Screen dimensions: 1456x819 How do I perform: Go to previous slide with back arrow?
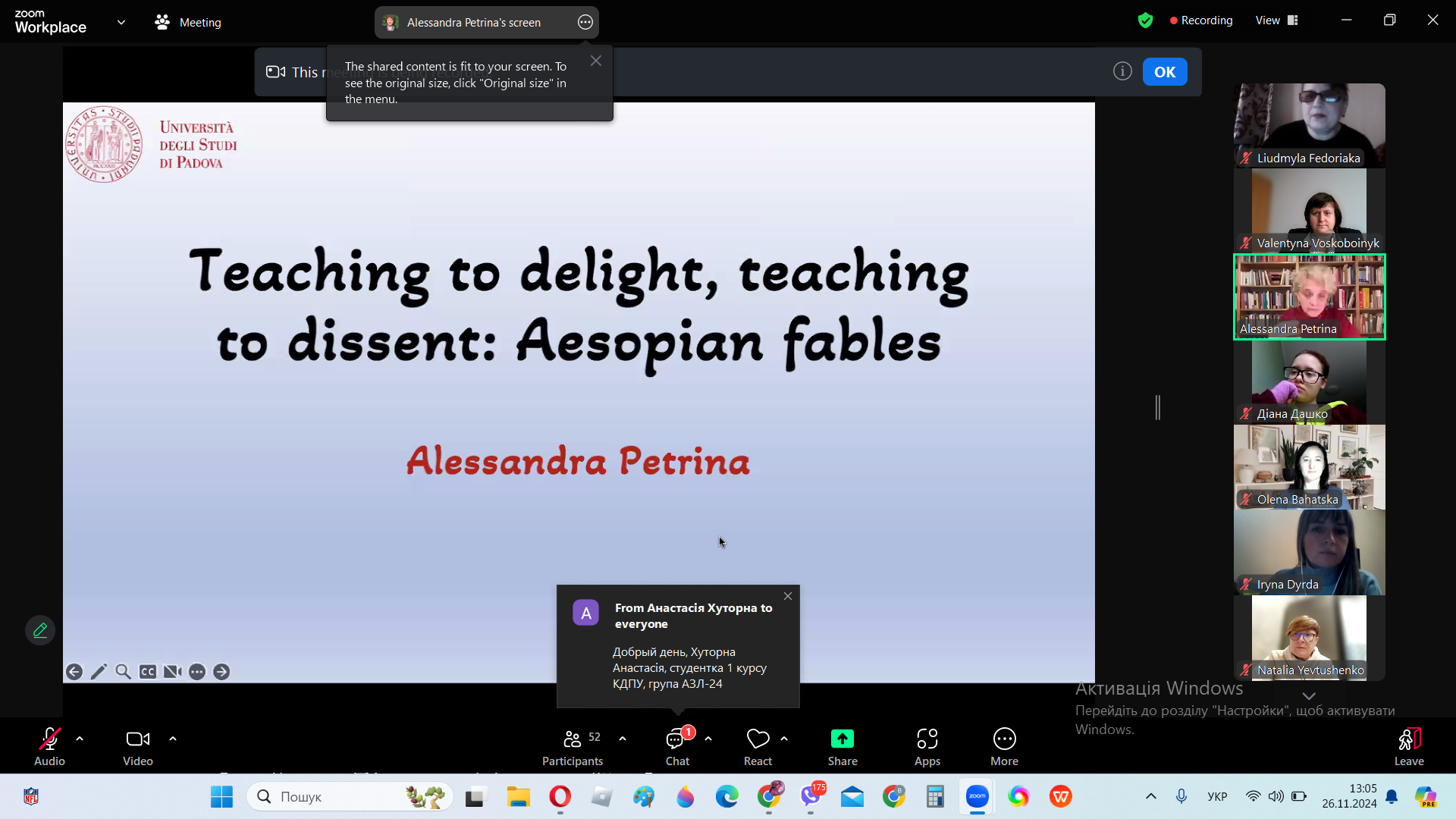tap(74, 672)
